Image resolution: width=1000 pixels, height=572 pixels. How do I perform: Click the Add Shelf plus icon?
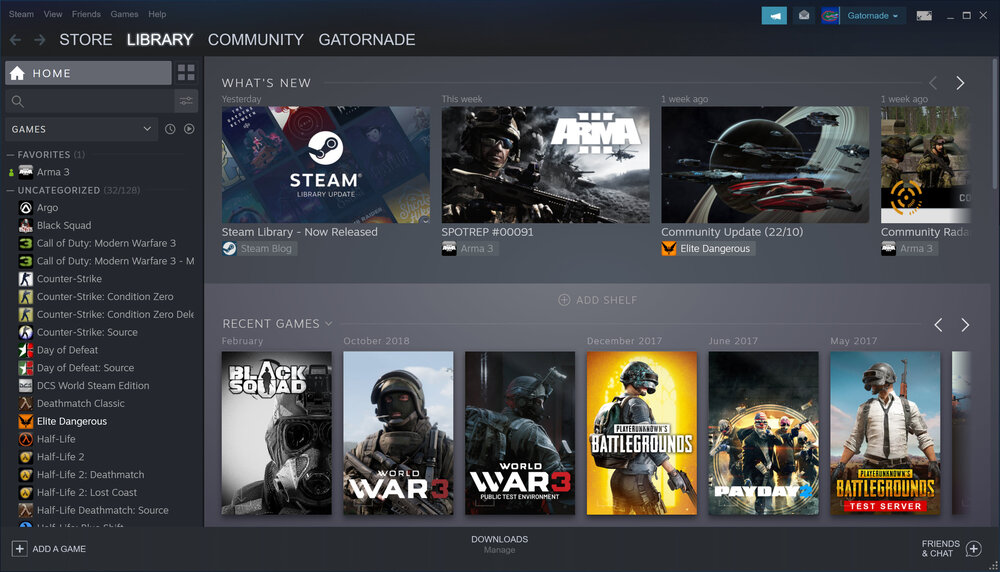(564, 300)
